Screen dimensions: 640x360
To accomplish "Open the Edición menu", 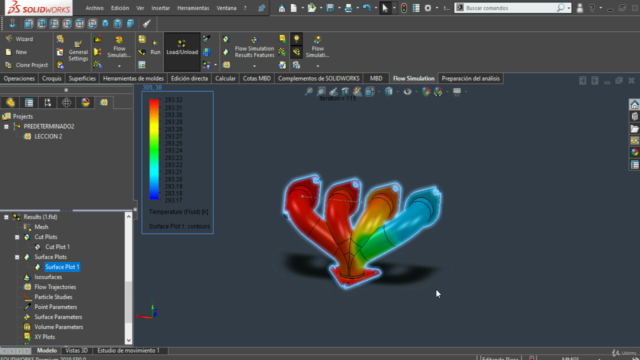I will coord(120,8).
